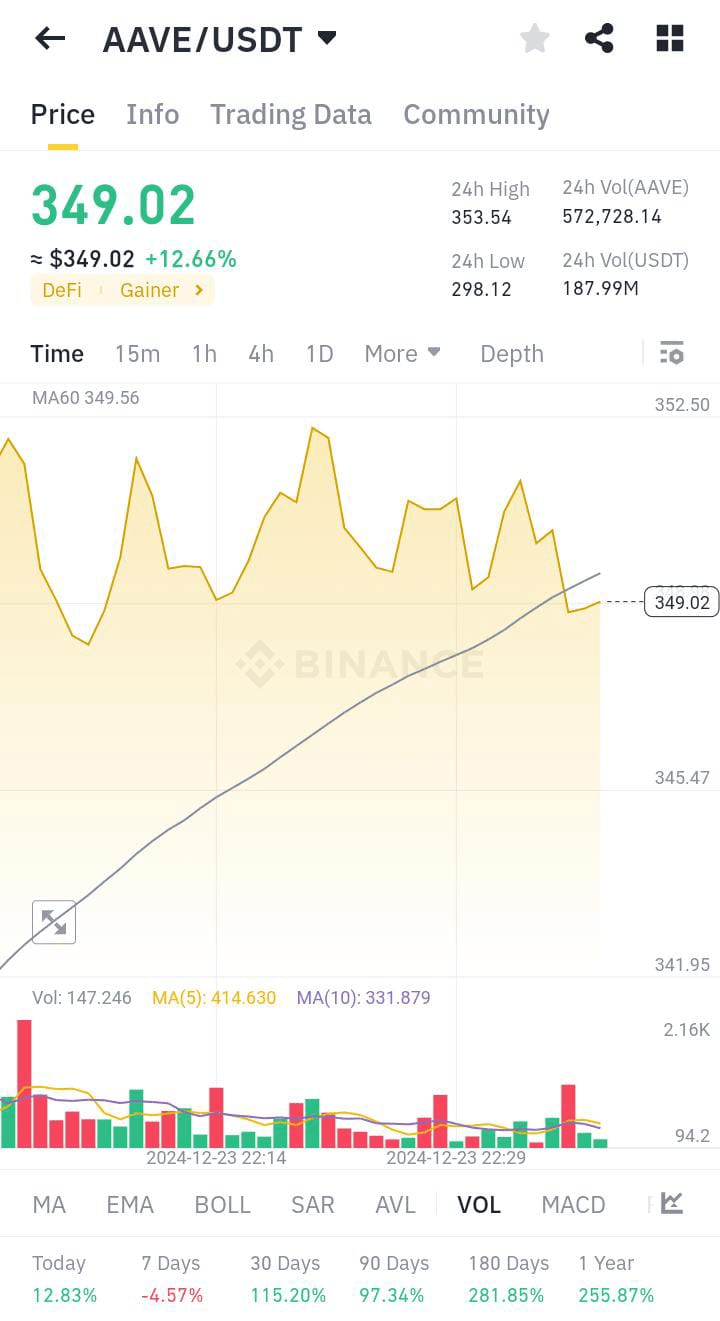
Task: Switch to the Trading Data tab
Action: pyautogui.click(x=290, y=114)
